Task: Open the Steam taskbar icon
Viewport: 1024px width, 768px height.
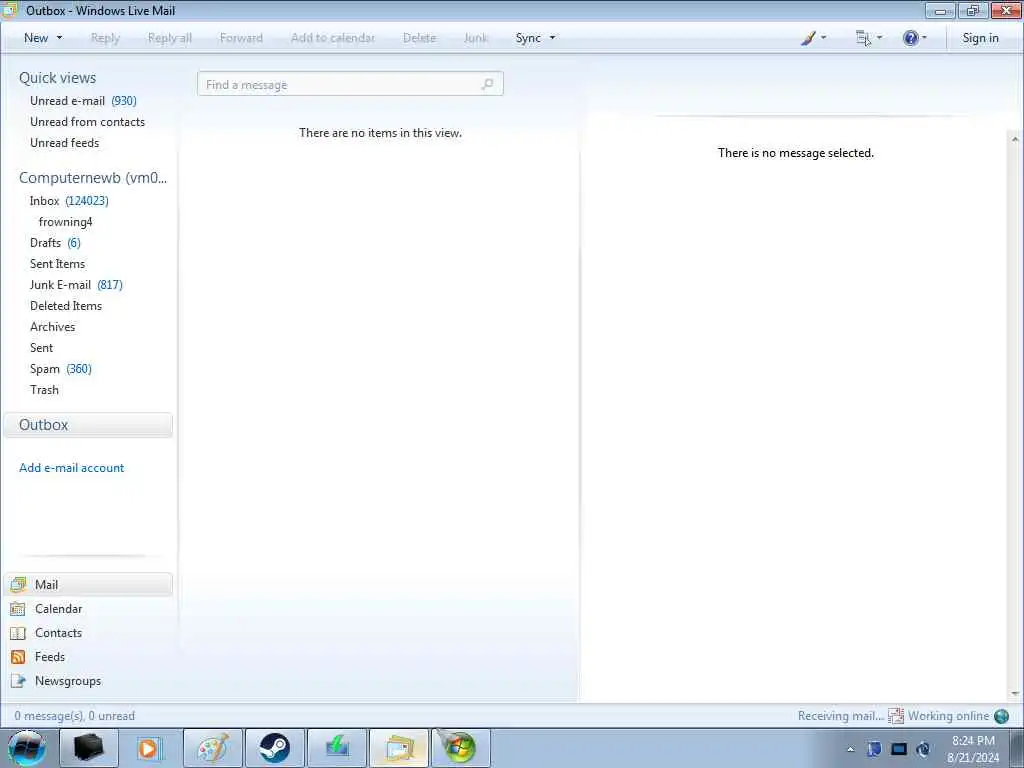Action: [x=274, y=748]
